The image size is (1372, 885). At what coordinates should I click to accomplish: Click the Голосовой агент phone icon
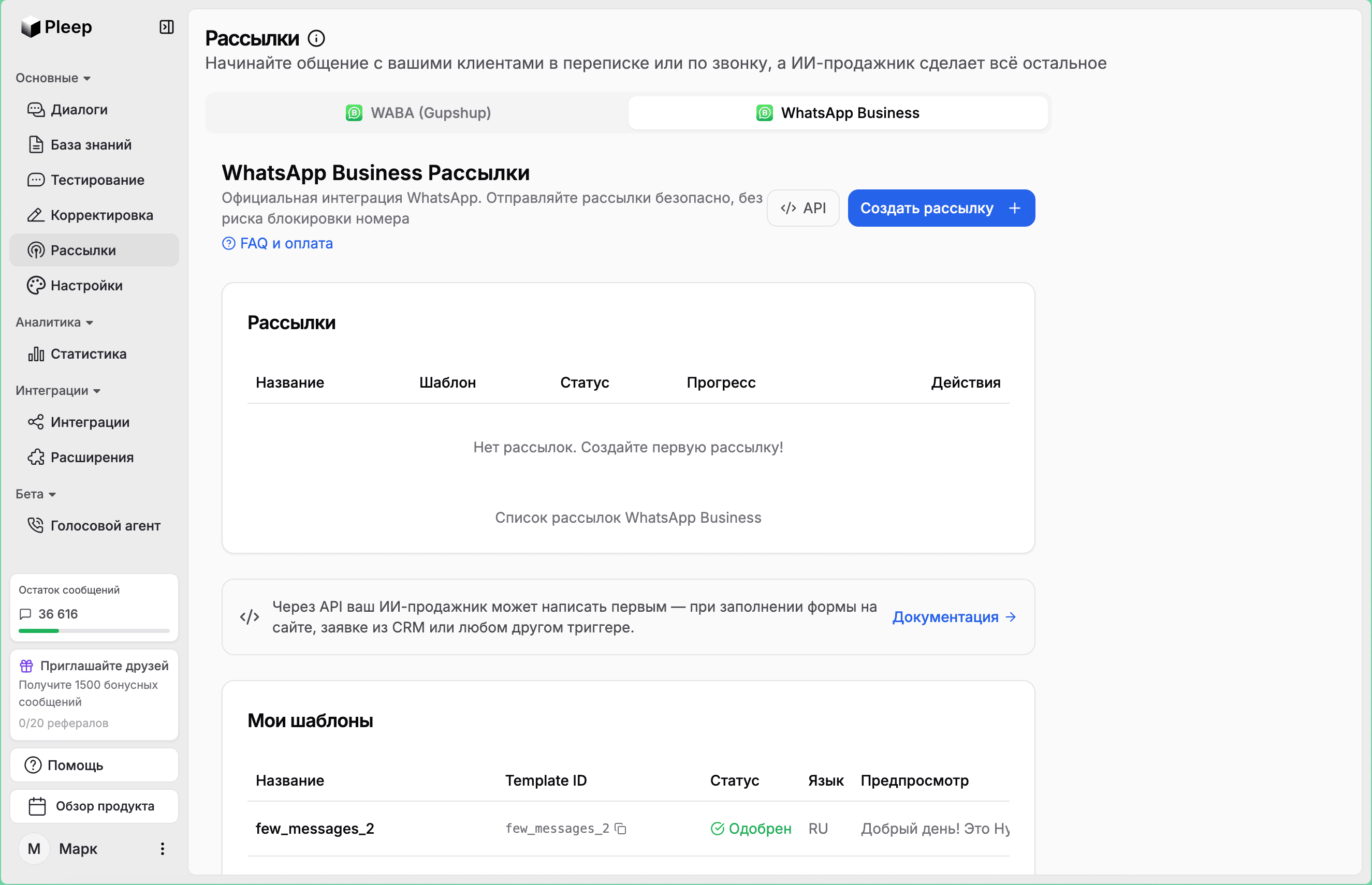point(36,525)
